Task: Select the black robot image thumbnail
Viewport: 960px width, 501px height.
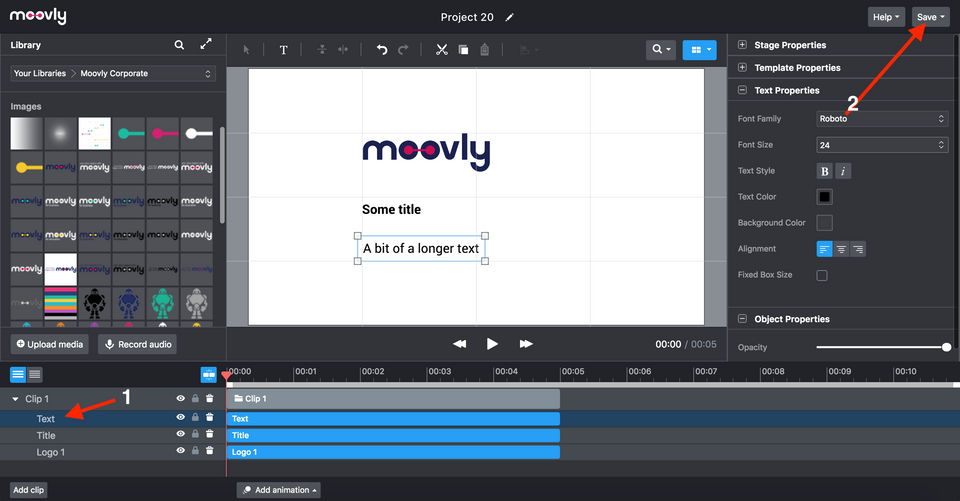Action: [94, 303]
